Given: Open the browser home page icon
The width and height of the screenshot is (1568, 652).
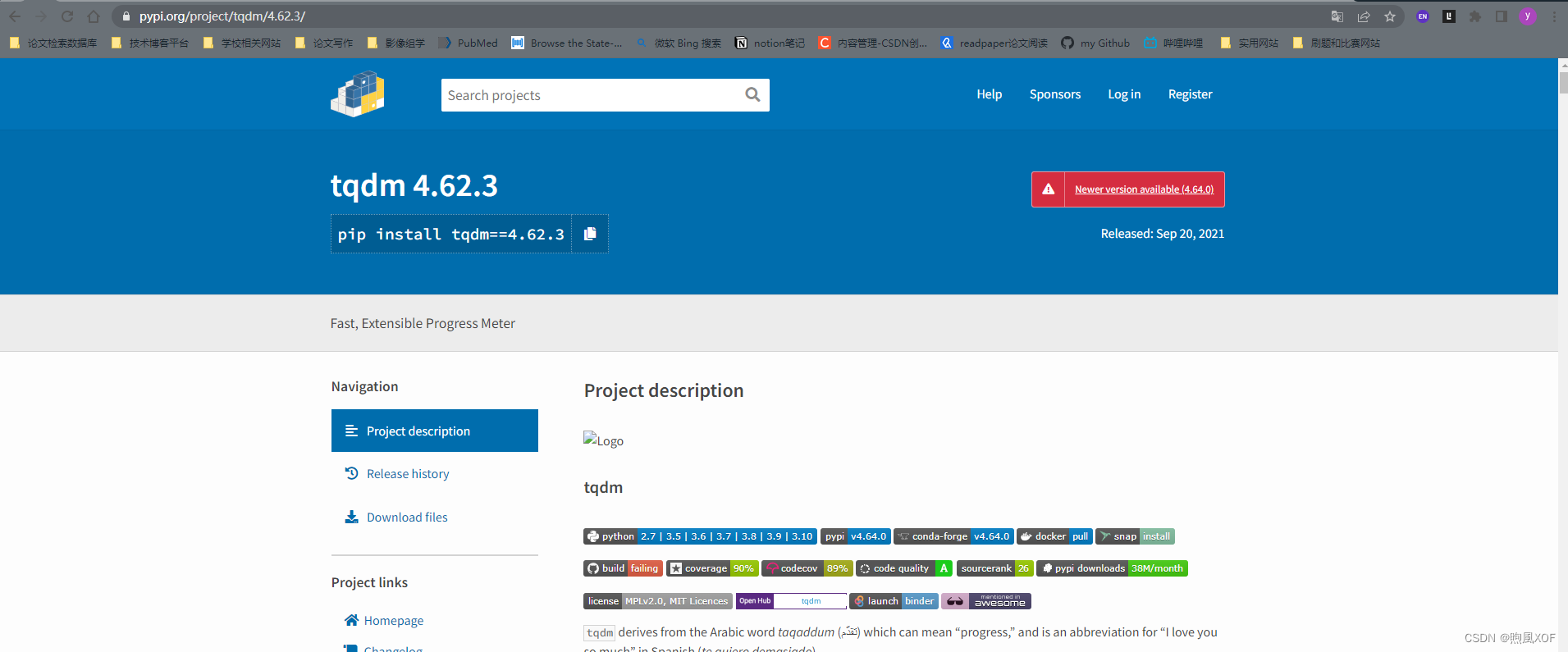Looking at the screenshot, I should click(94, 16).
